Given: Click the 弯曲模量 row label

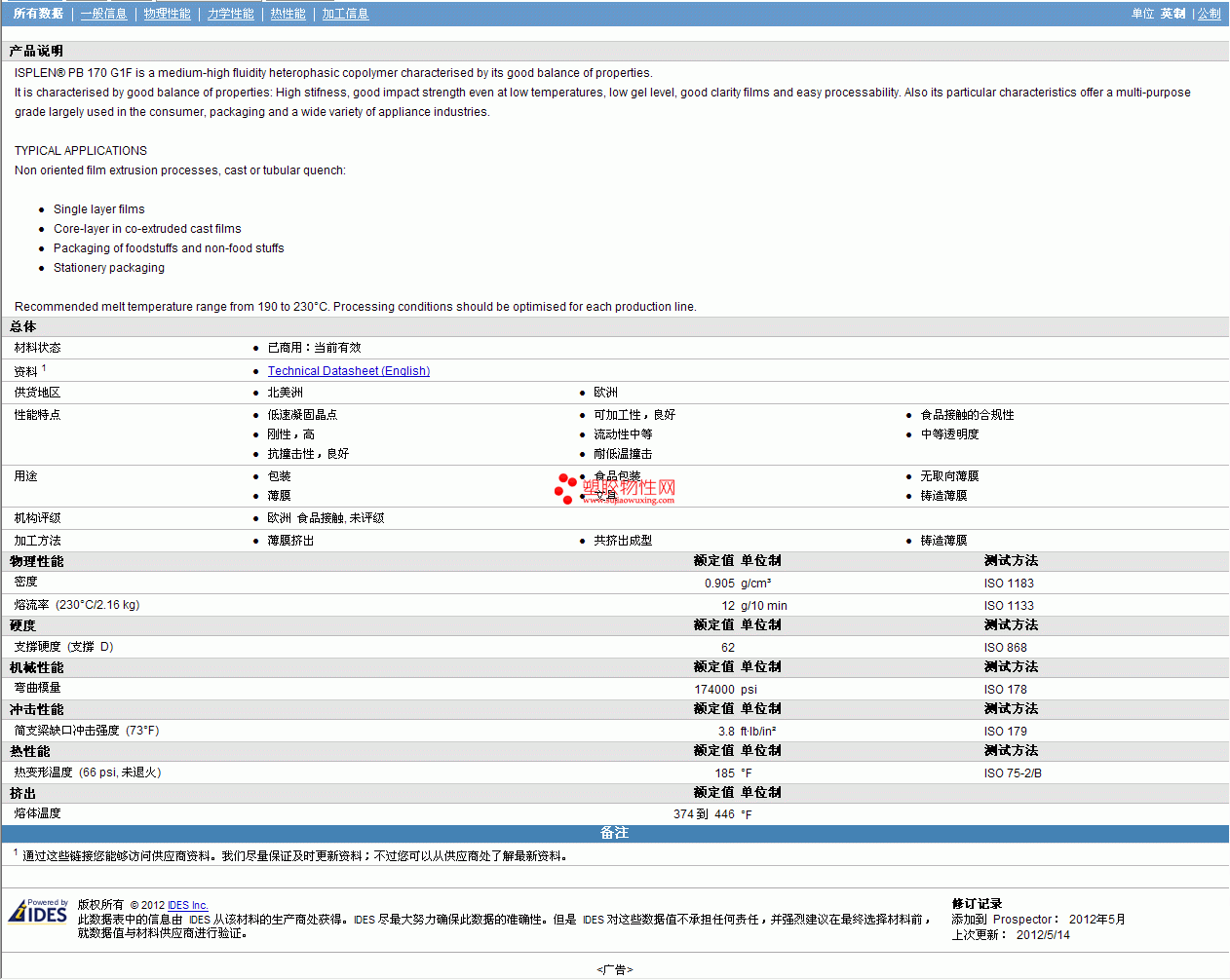Looking at the screenshot, I should [x=37, y=688].
